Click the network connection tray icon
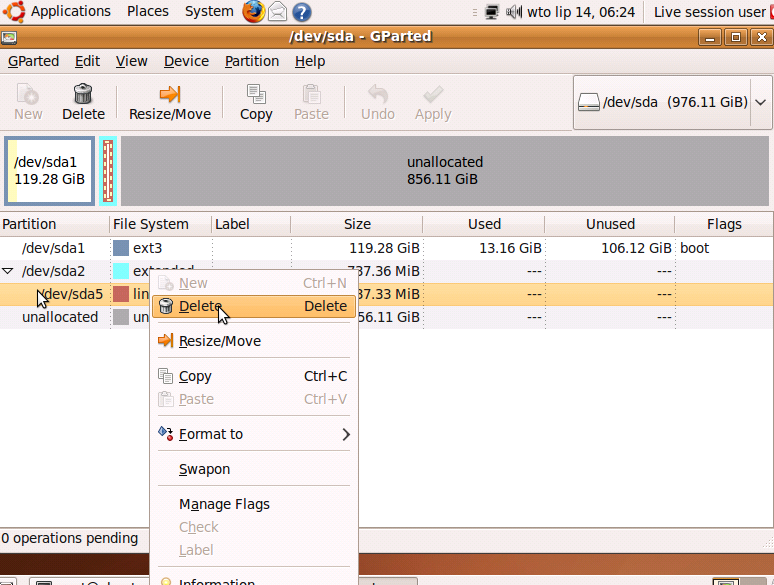This screenshot has width=774, height=585. pos(492,12)
